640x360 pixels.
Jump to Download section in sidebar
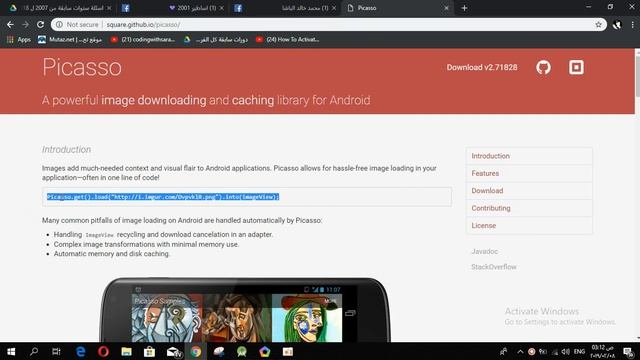click(x=529, y=191)
